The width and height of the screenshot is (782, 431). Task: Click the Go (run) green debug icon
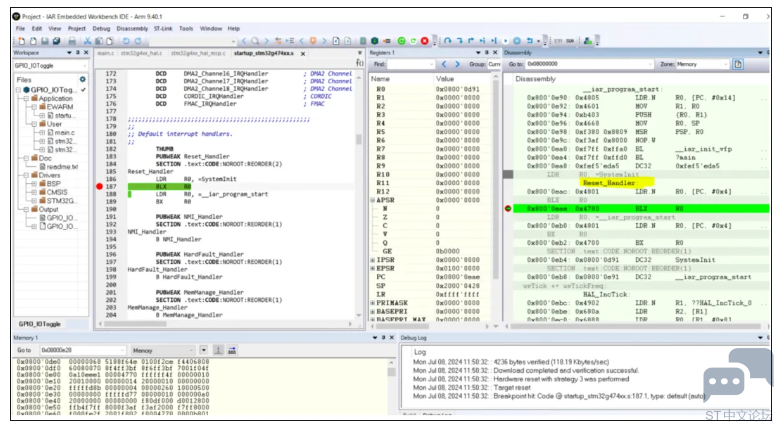point(401,41)
